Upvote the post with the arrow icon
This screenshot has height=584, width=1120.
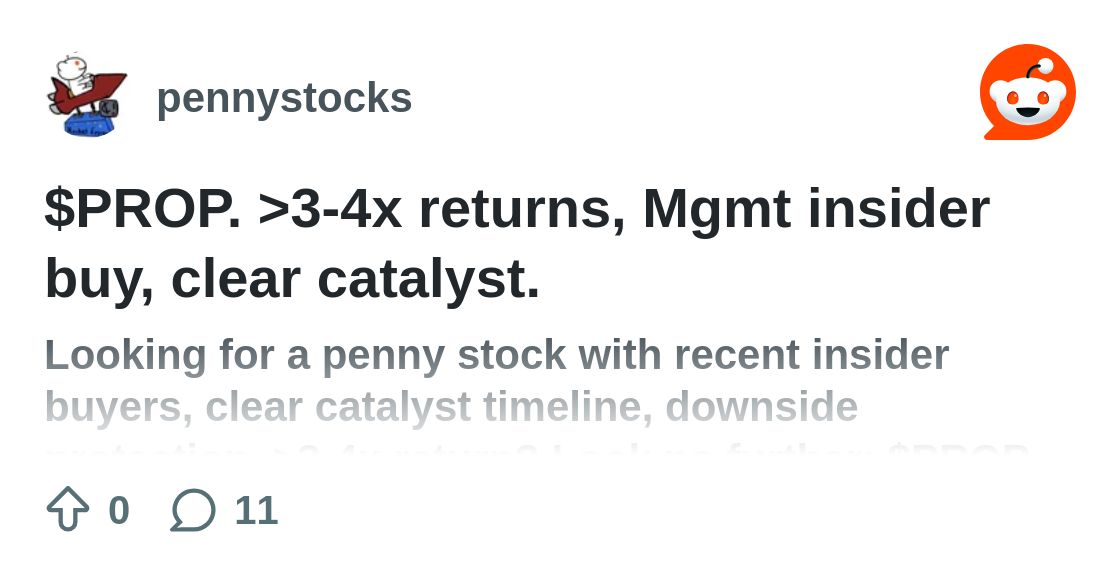click(68, 510)
